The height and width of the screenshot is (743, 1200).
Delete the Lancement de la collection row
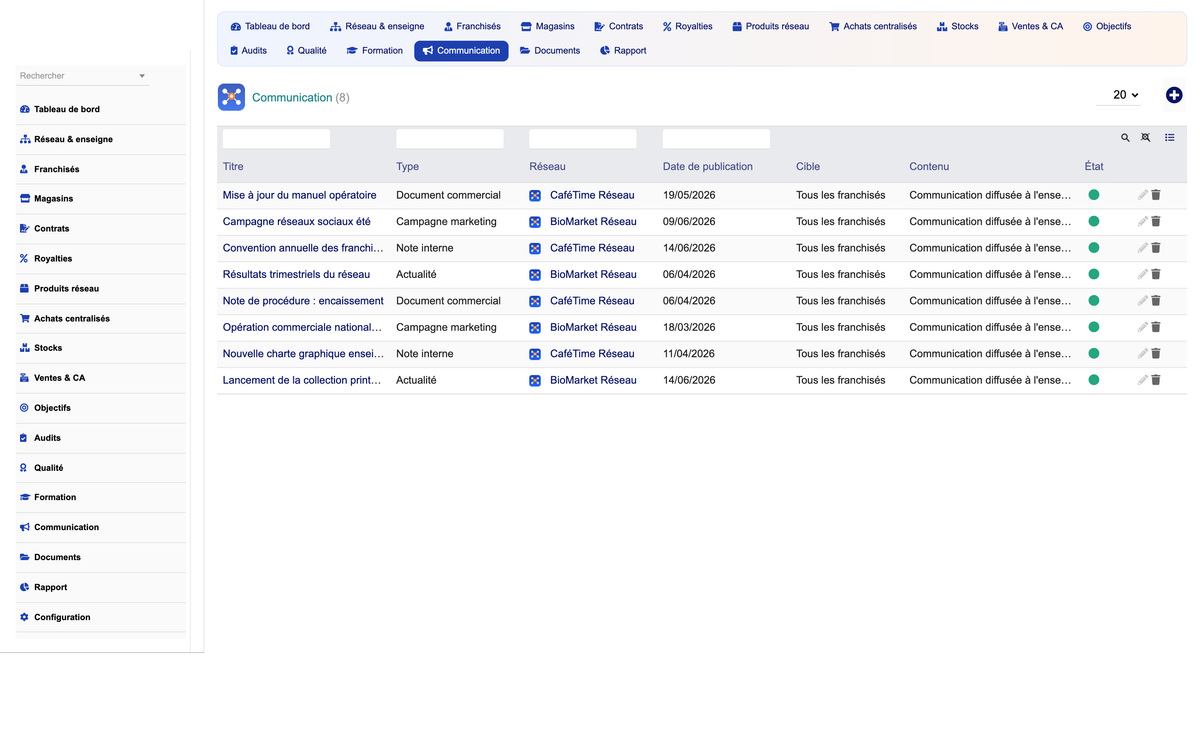point(1156,381)
